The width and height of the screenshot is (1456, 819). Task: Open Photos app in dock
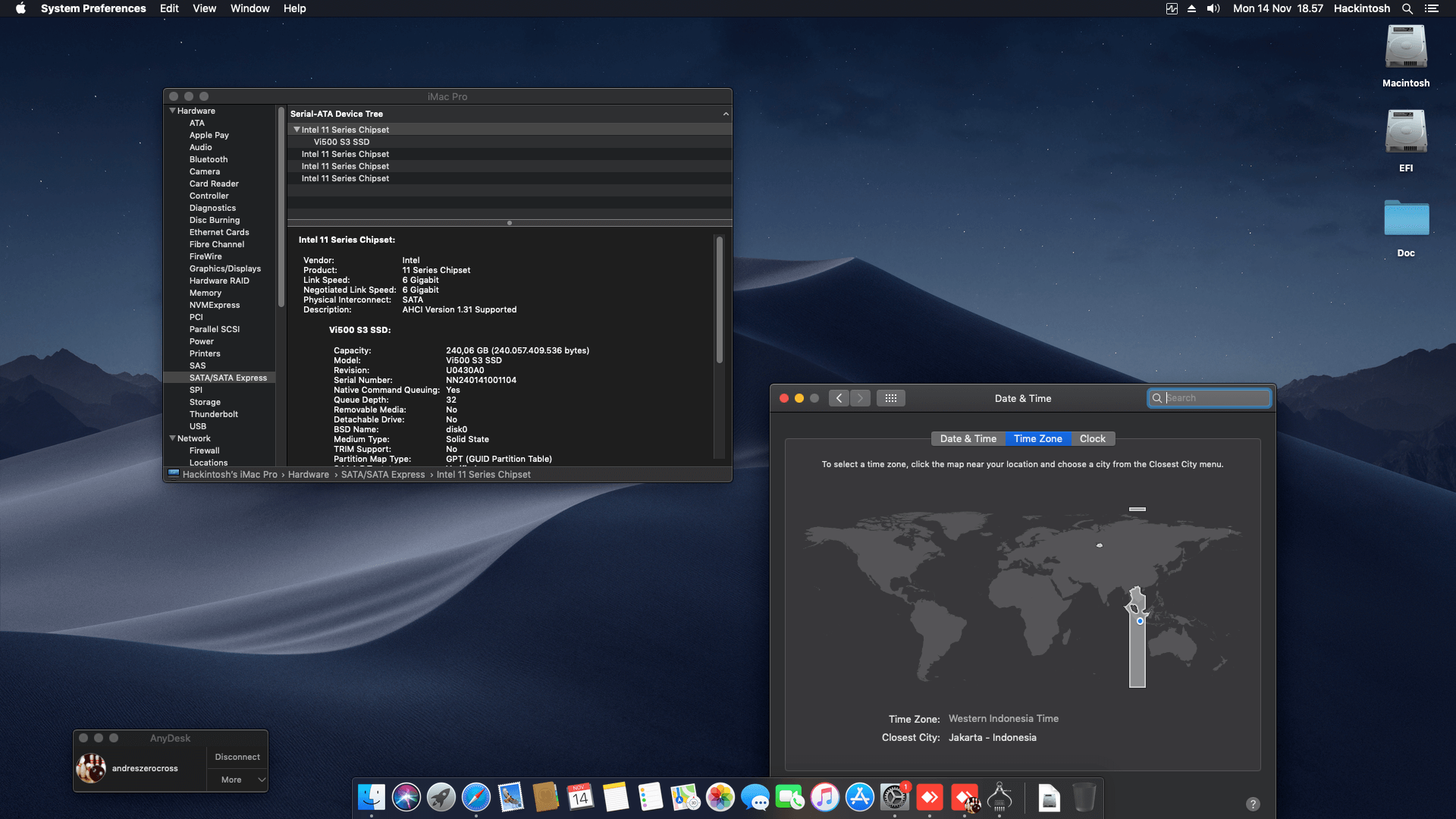pyautogui.click(x=720, y=797)
